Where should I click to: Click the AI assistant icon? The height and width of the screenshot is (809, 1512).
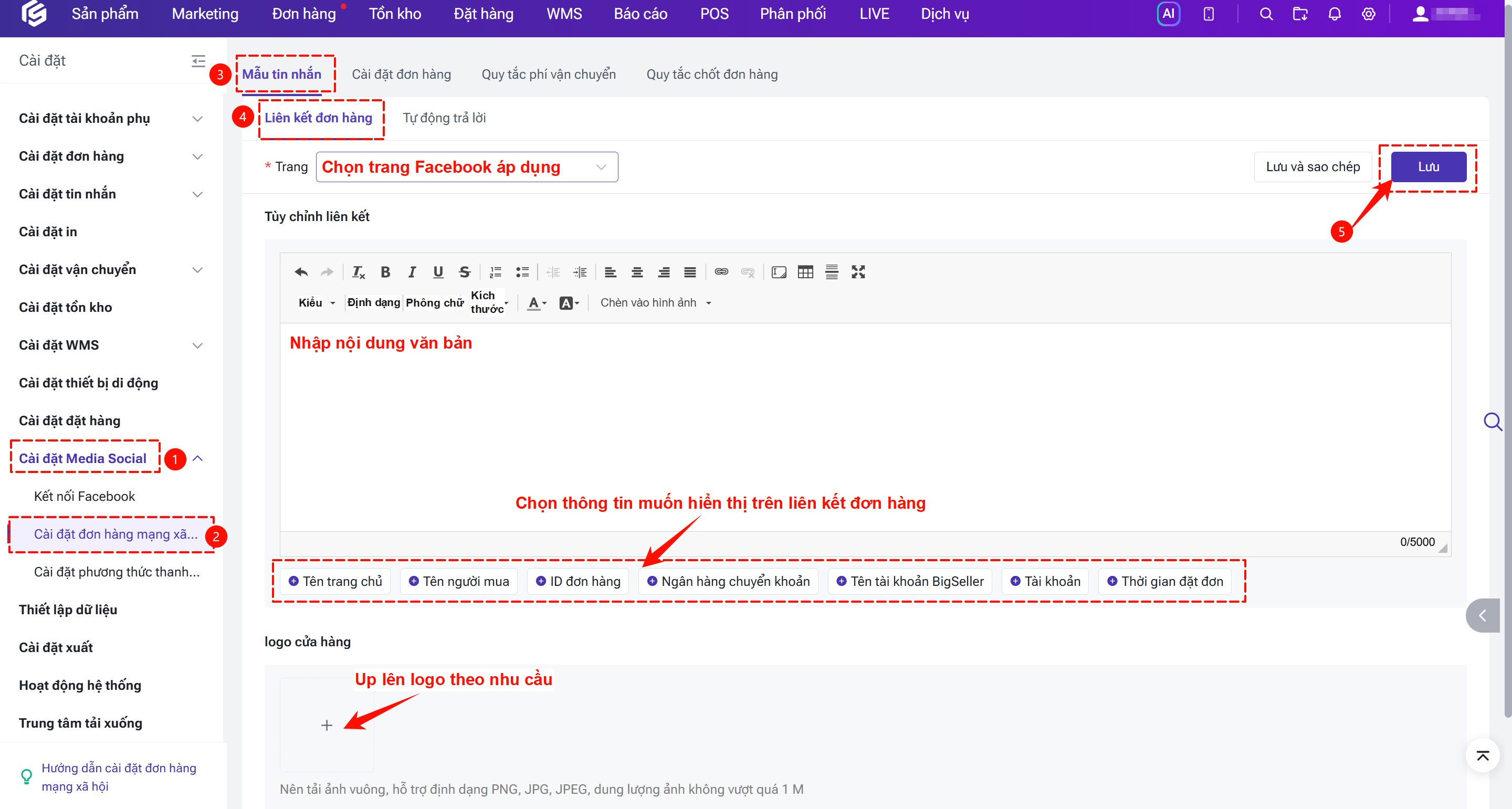click(x=1168, y=14)
